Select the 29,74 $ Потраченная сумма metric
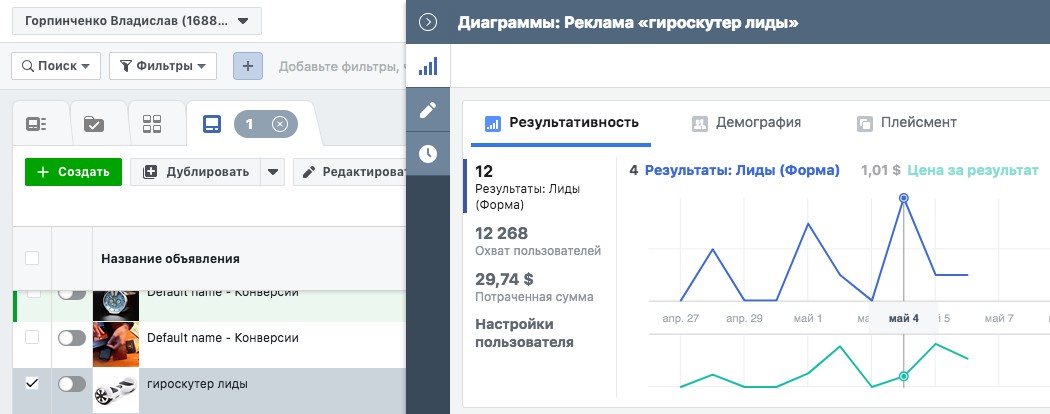Viewport: 1050px width, 414px height. (x=534, y=287)
